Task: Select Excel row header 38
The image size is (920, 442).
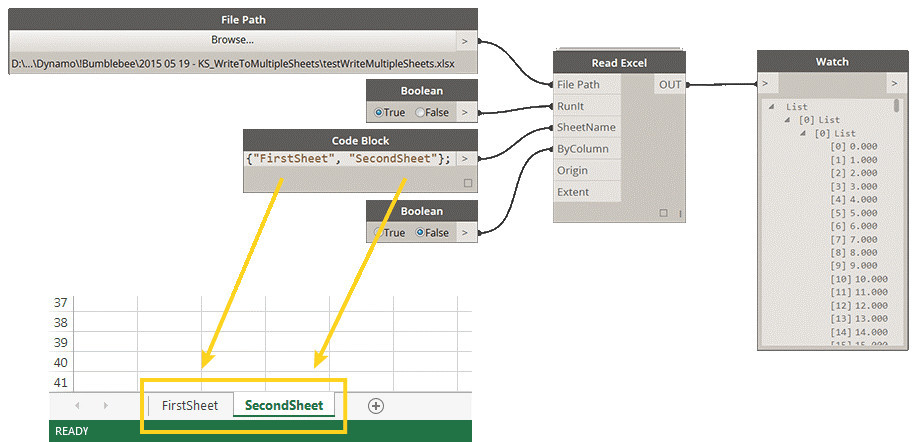Action: point(61,323)
